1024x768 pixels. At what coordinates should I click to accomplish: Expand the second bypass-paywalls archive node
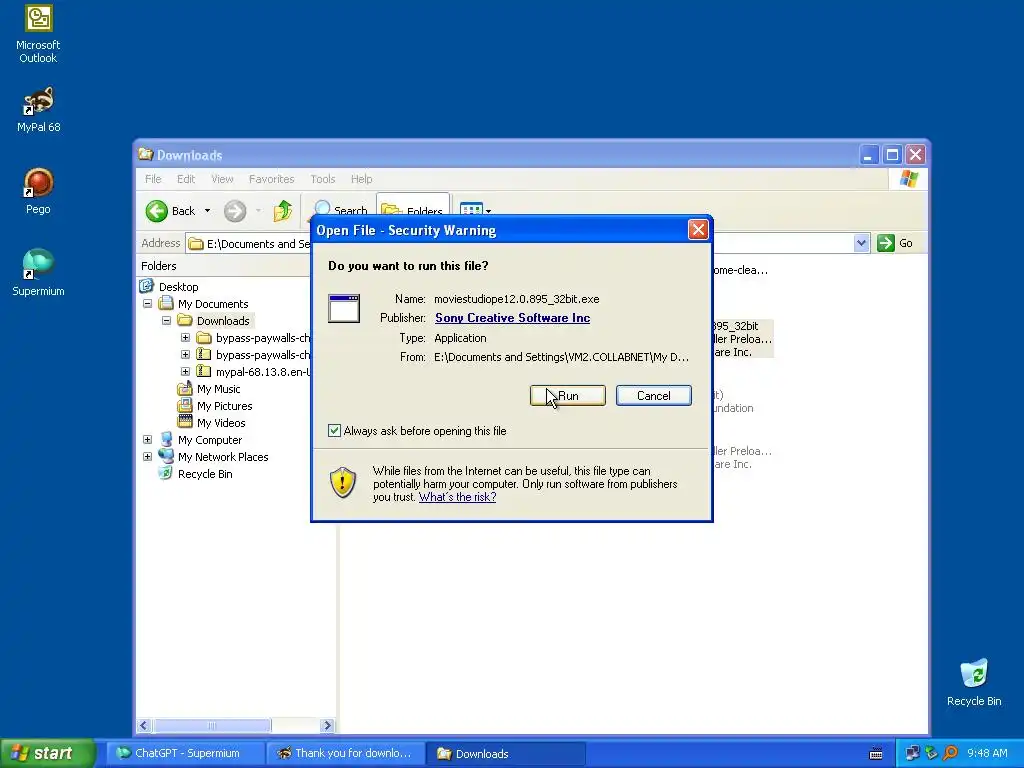(x=185, y=355)
